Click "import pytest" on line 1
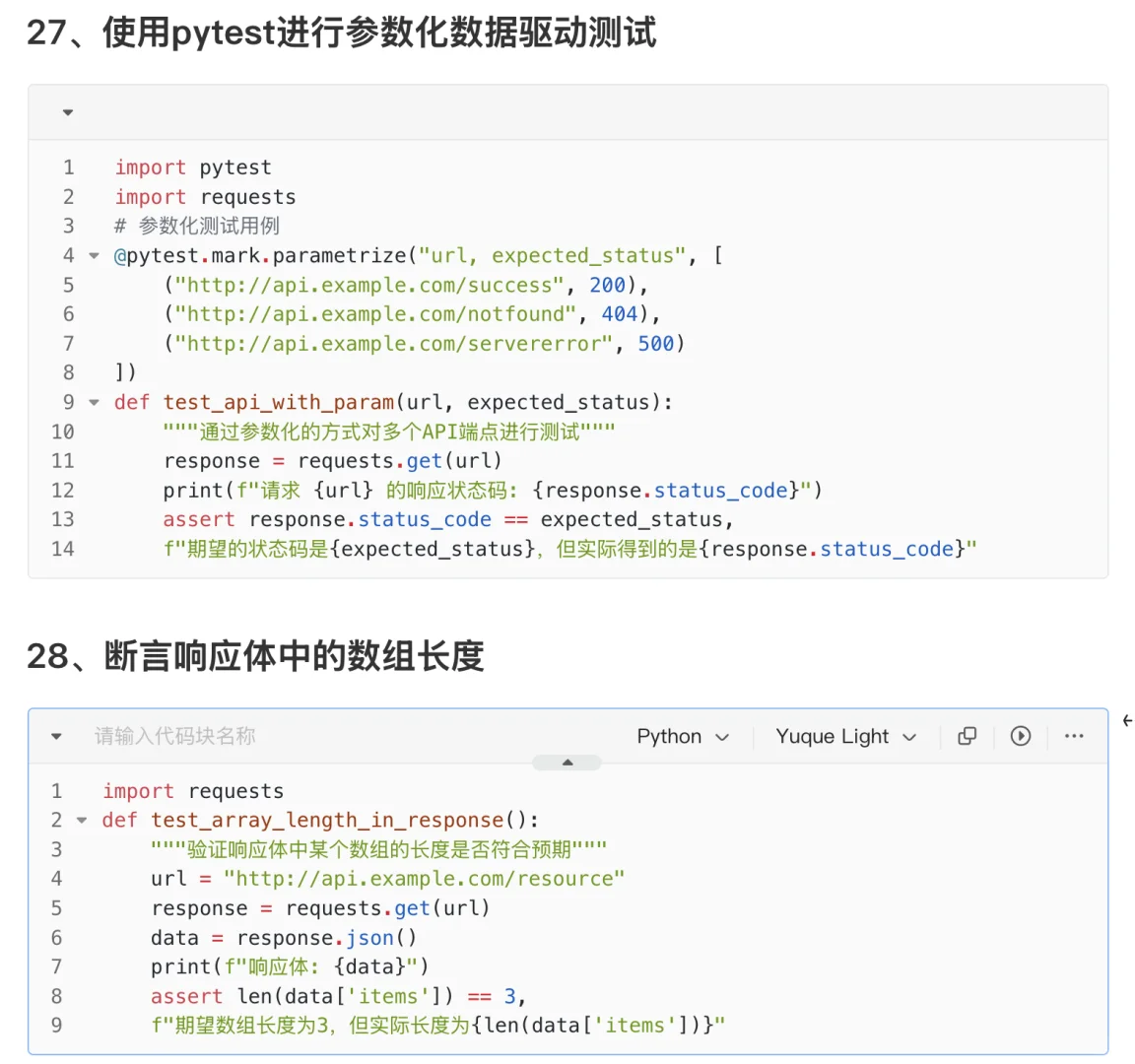The height and width of the screenshot is (1064, 1135). point(193,167)
